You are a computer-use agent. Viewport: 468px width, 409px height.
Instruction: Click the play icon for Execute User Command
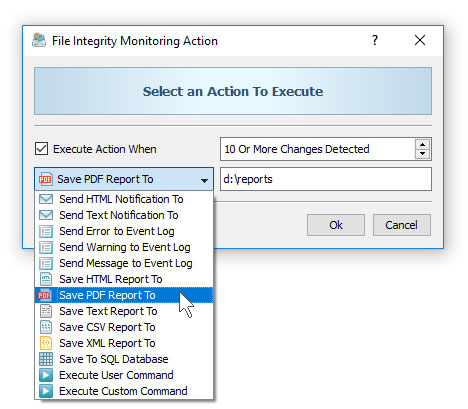[x=46, y=375]
